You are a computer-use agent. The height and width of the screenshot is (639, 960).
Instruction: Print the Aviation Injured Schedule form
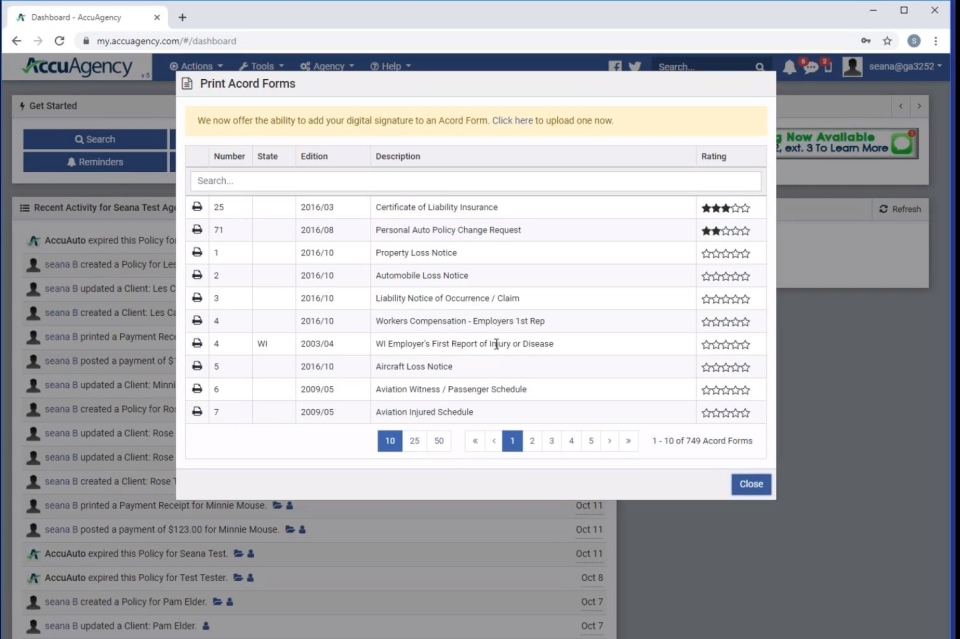point(197,411)
